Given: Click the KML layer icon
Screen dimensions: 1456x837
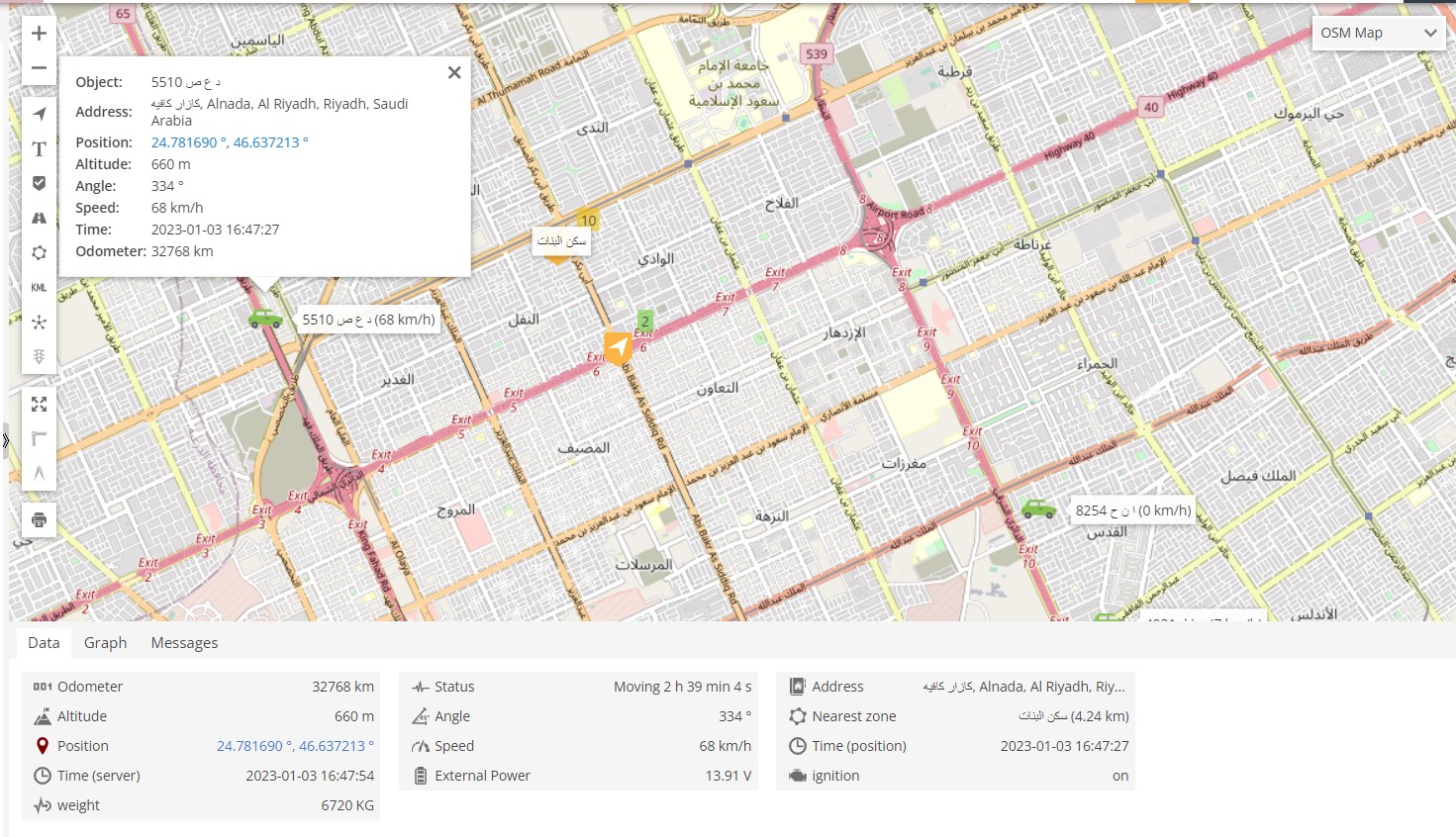Looking at the screenshot, I should pyautogui.click(x=39, y=287).
